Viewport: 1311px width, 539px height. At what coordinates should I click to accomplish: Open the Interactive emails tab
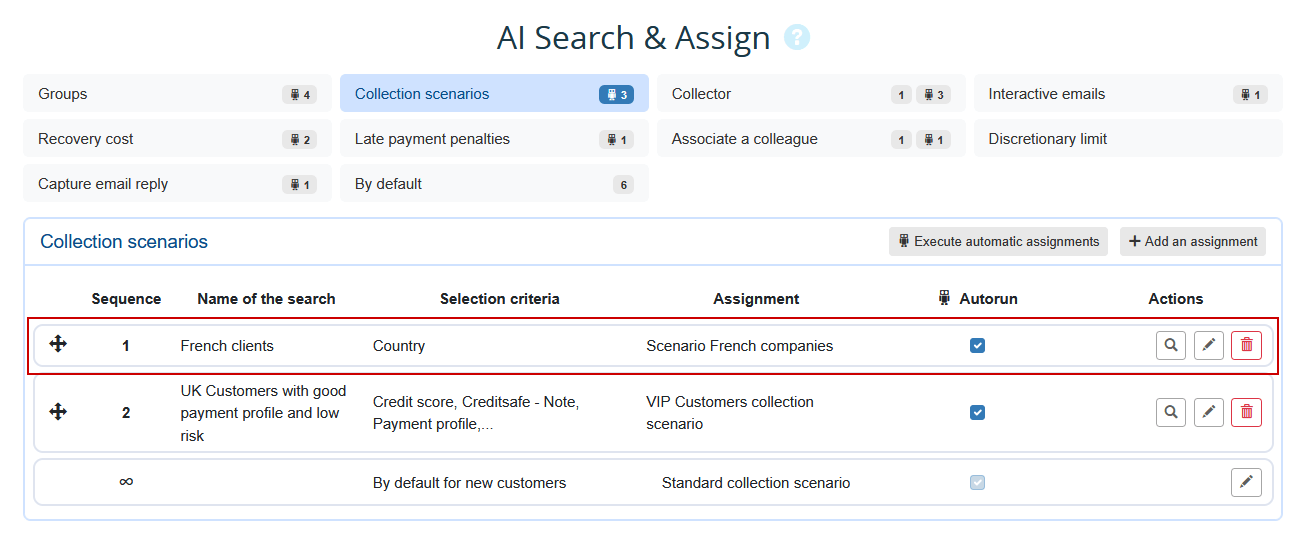click(x=1127, y=94)
